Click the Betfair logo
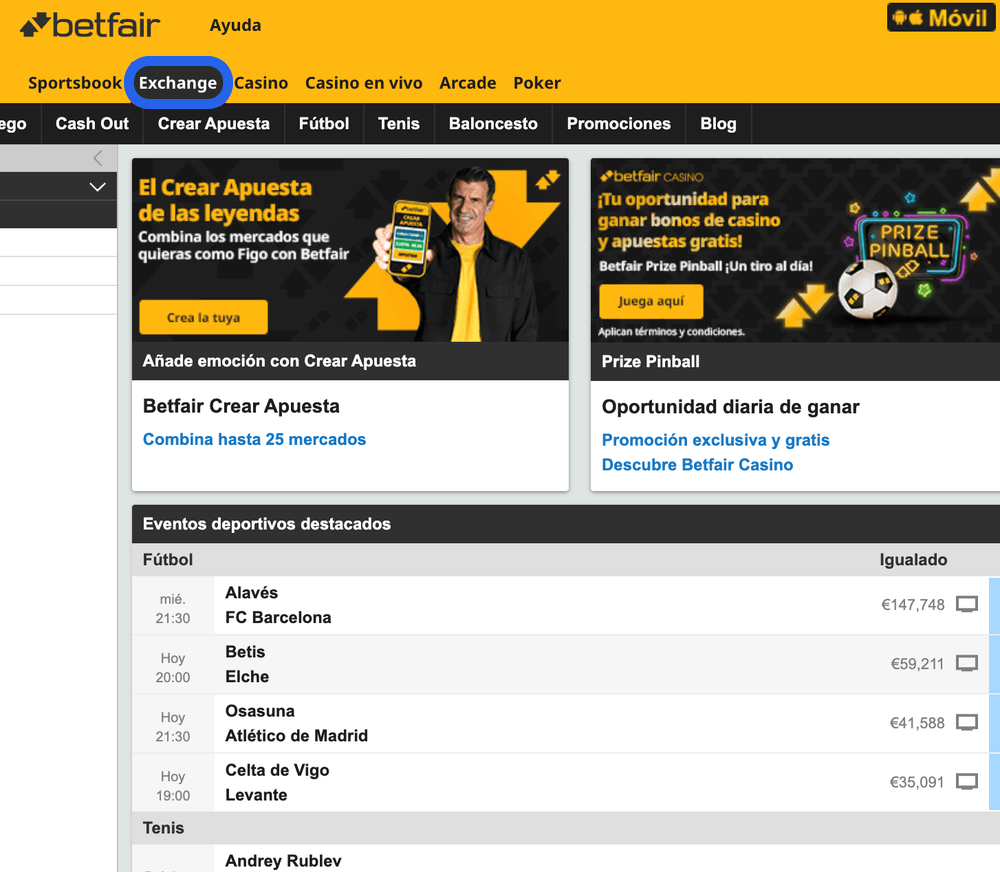1000x872 pixels. 90,25
